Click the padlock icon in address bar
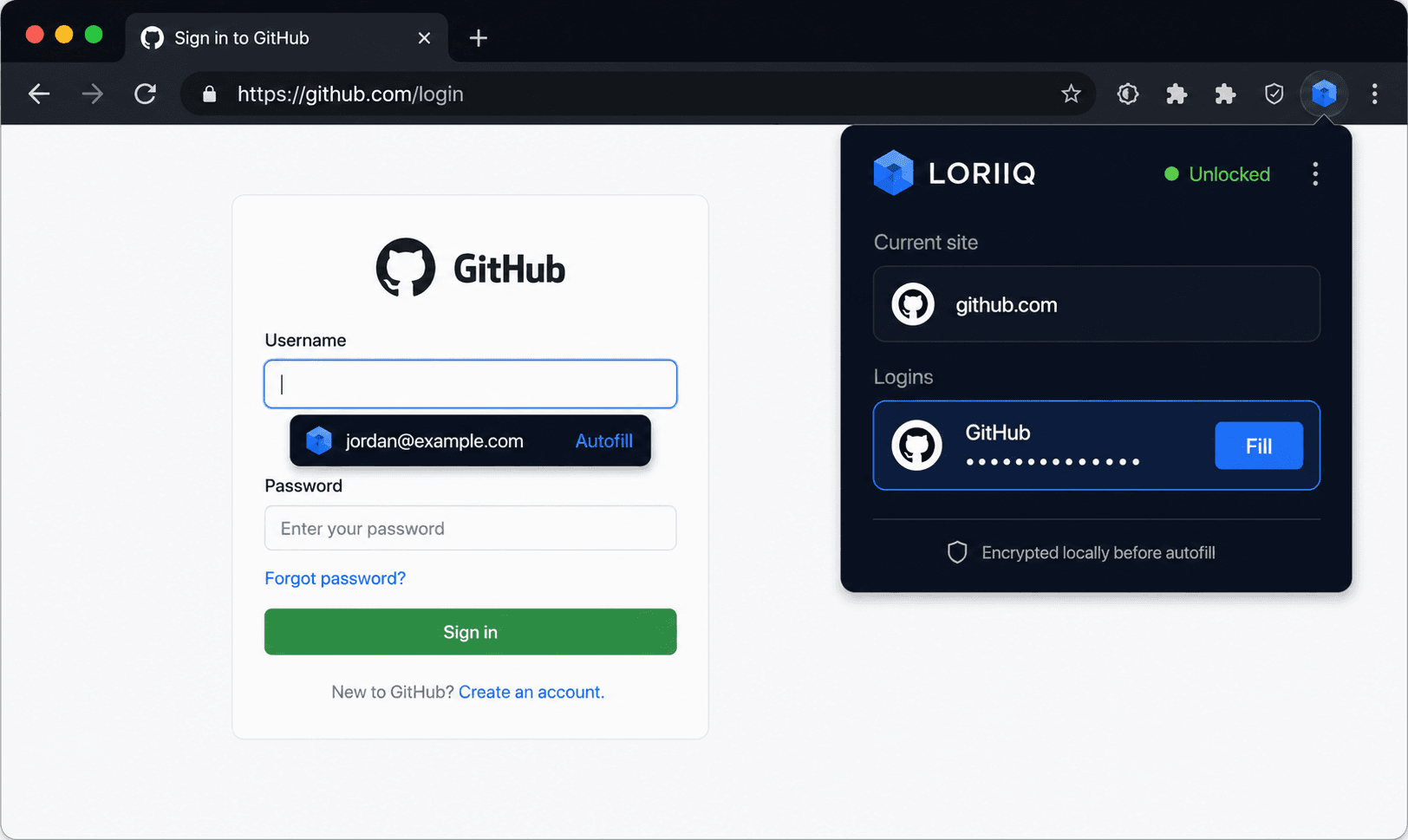Screen dimensions: 1408x840 [209, 94]
